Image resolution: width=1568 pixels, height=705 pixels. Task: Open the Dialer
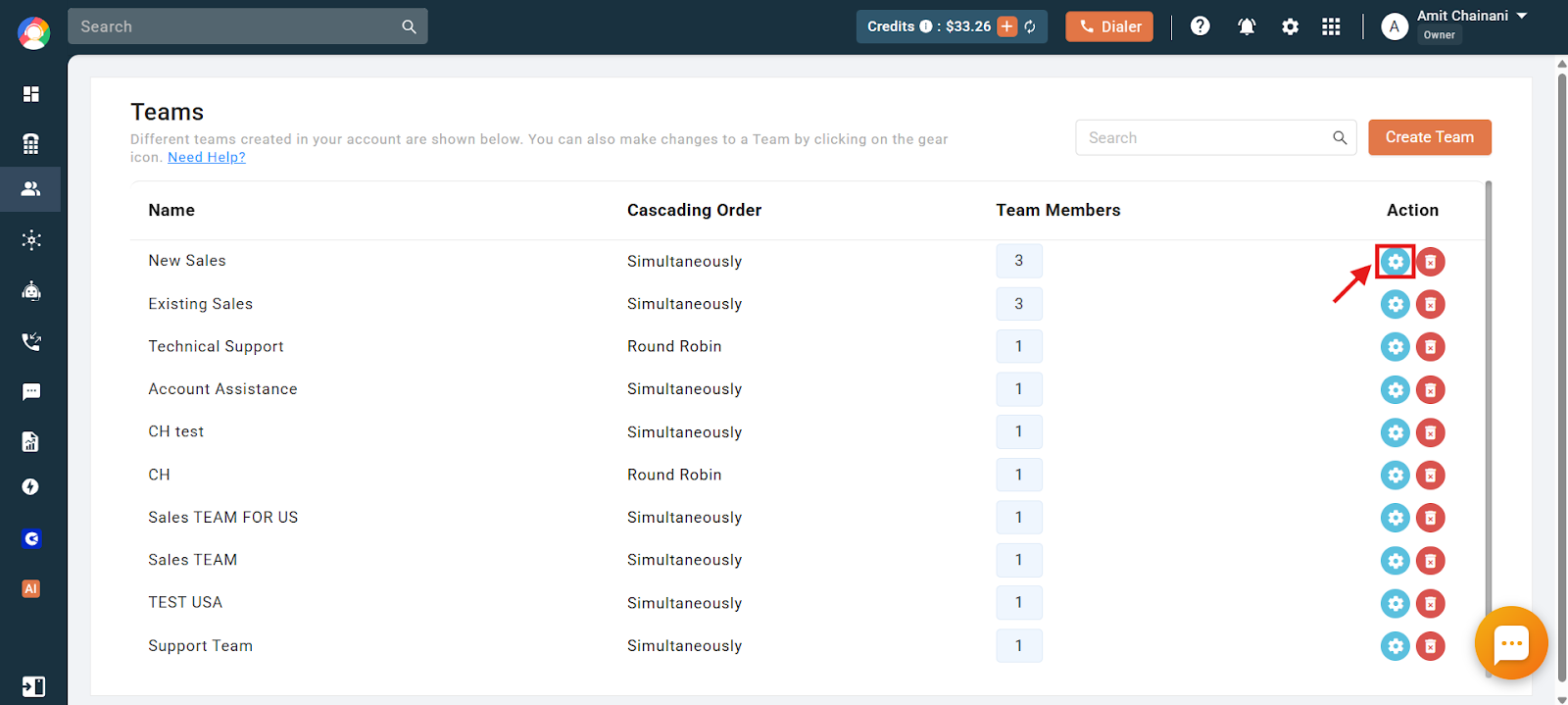[x=1109, y=26]
